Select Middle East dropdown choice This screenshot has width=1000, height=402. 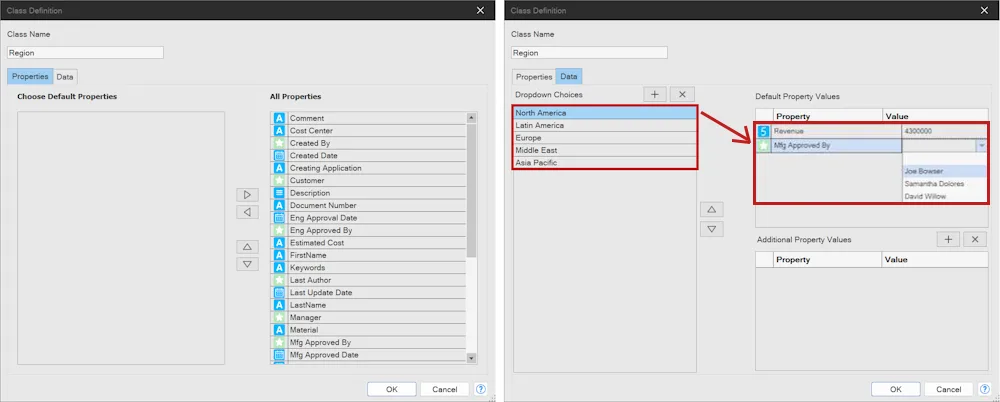[605, 151]
